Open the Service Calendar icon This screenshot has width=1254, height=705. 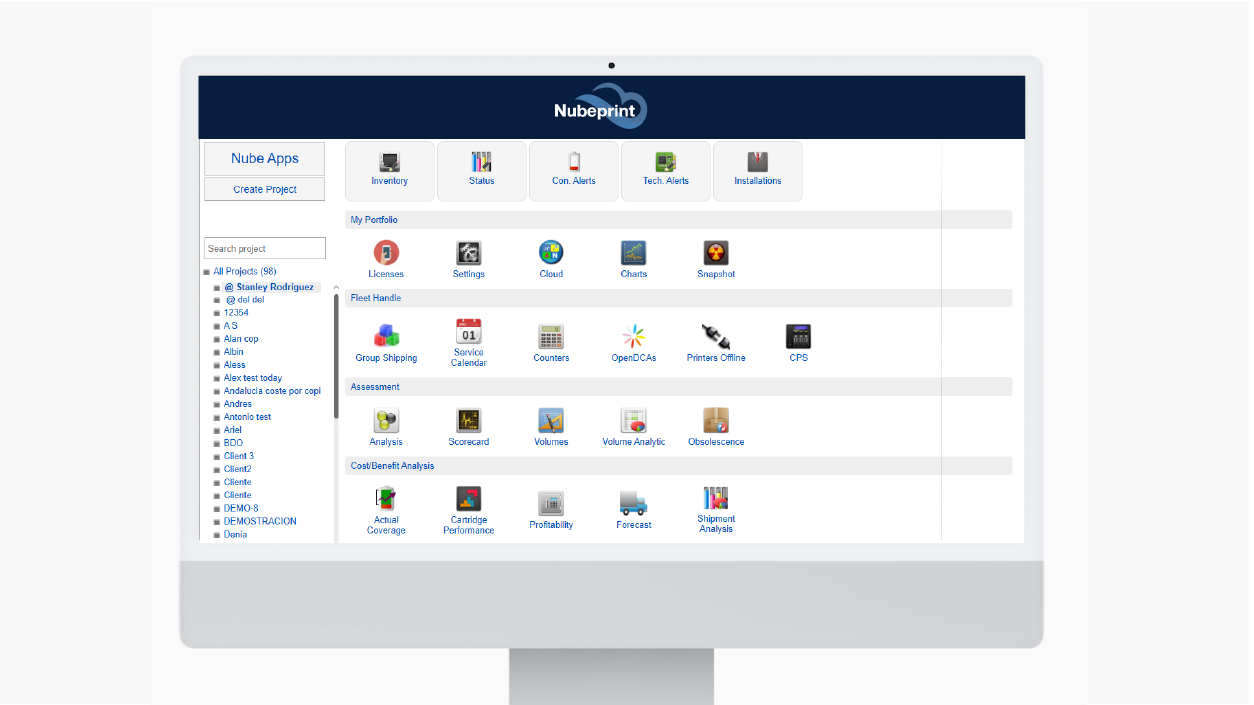468,332
